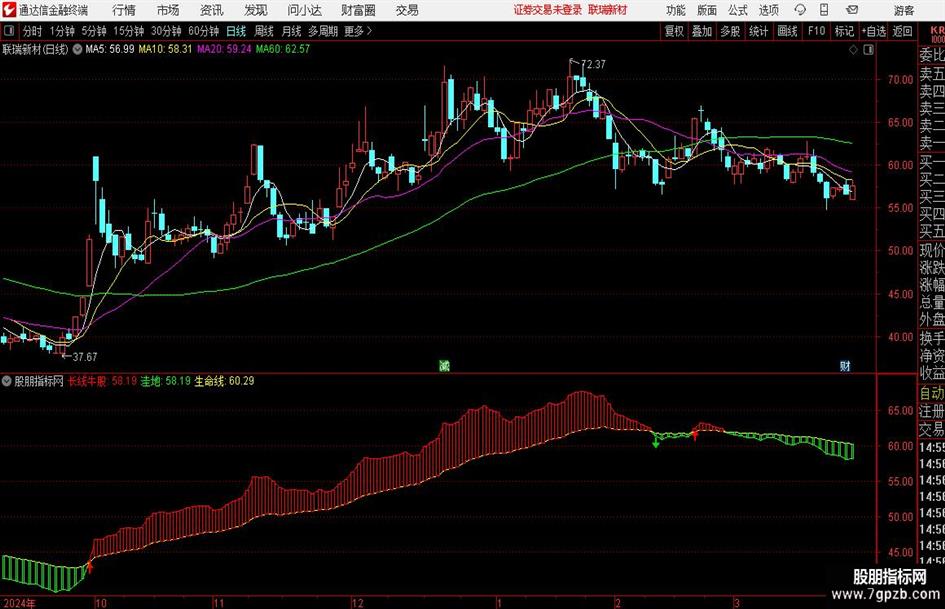
Task: Toggle the right side panel icon
Action: click(868, 50)
